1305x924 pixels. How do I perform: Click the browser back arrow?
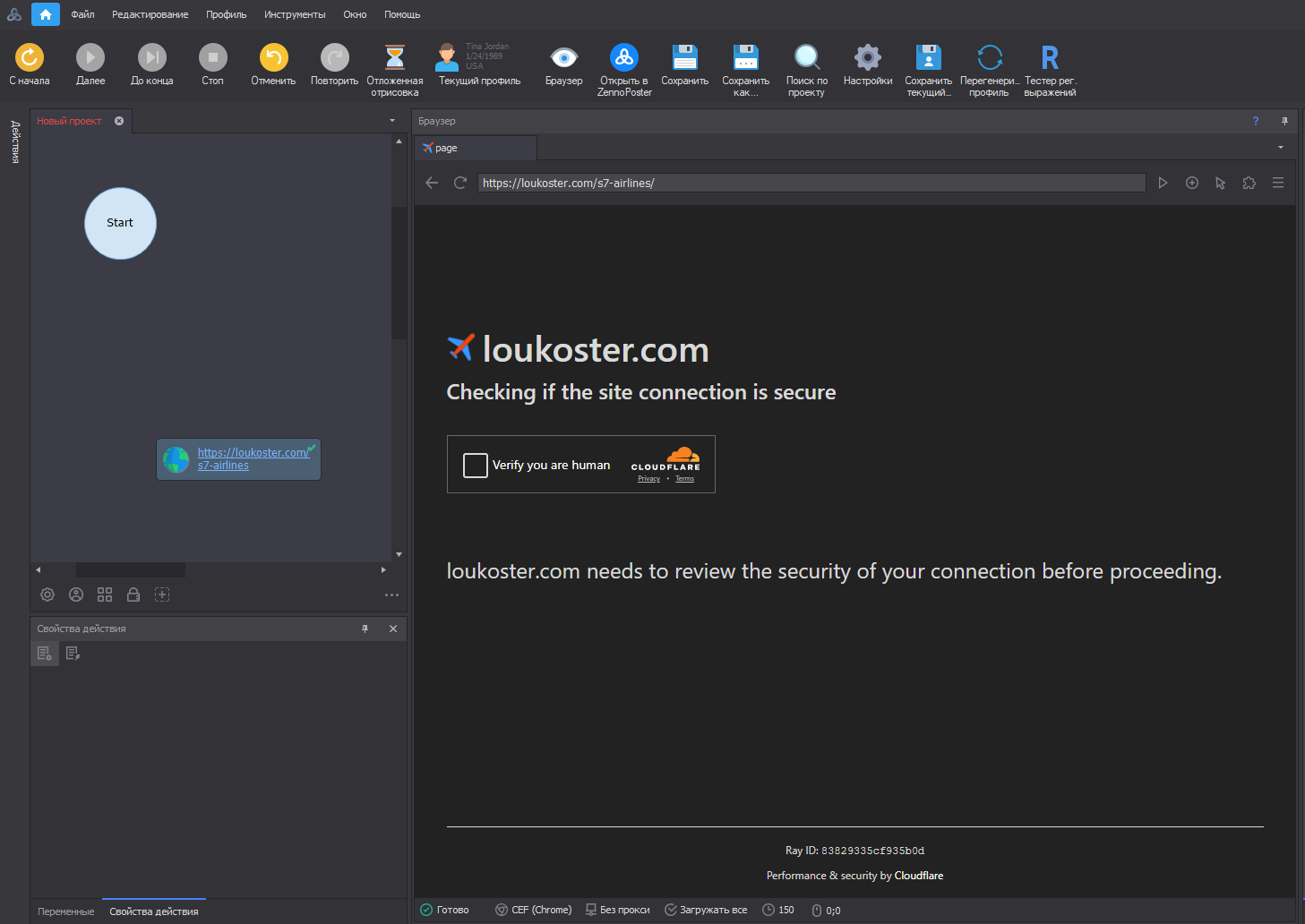tap(432, 183)
